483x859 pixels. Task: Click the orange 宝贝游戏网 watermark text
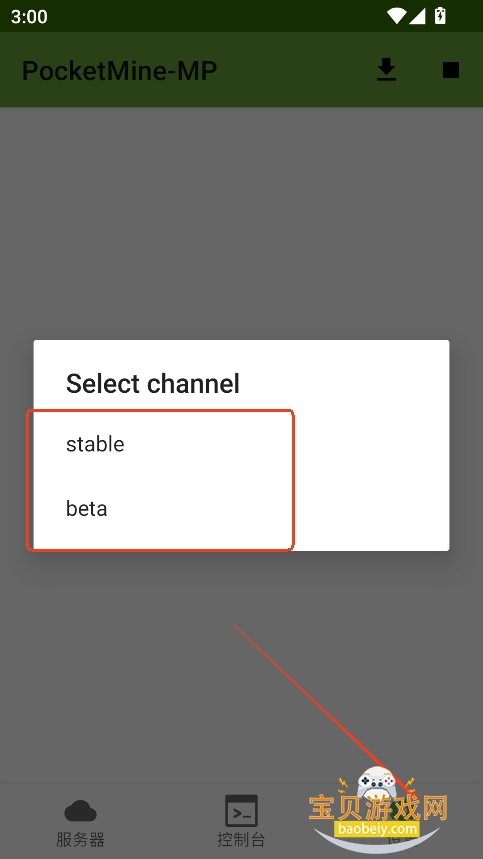pos(378,808)
